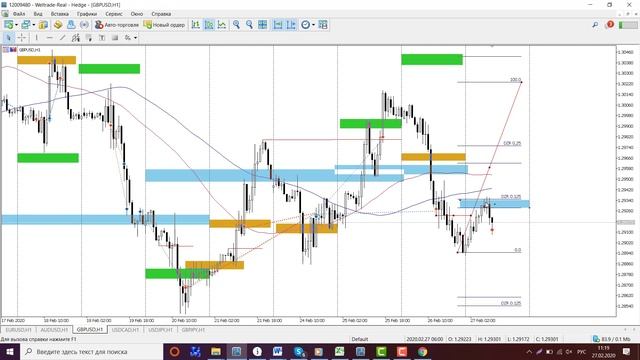The width and height of the screenshot is (640, 360).
Task: Activate the crosshair cursor mode
Action: pos(21,38)
